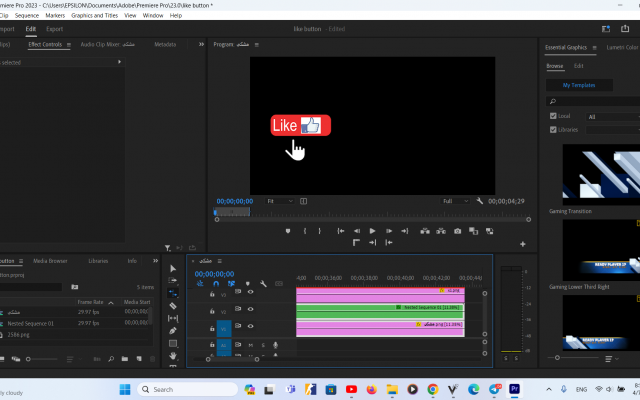The width and height of the screenshot is (640, 400).
Task: Add marker in timeline panel
Action: (247, 283)
